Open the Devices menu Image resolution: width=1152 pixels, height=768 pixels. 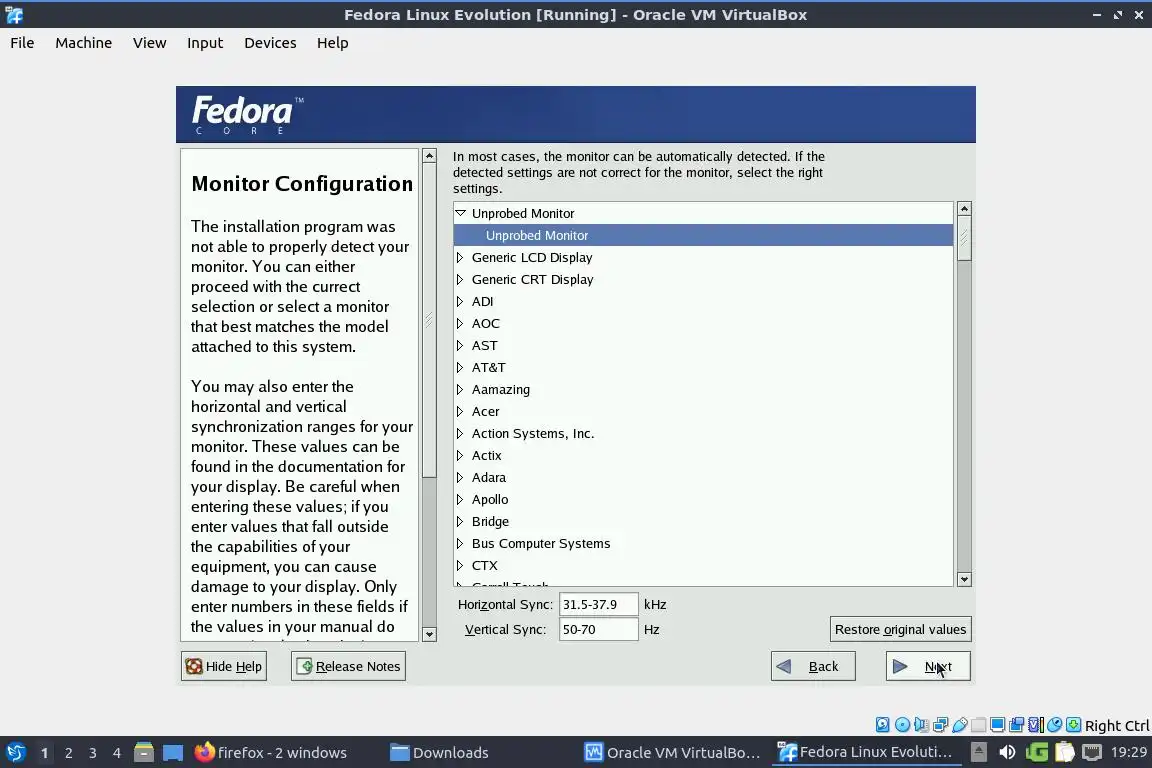[270, 43]
